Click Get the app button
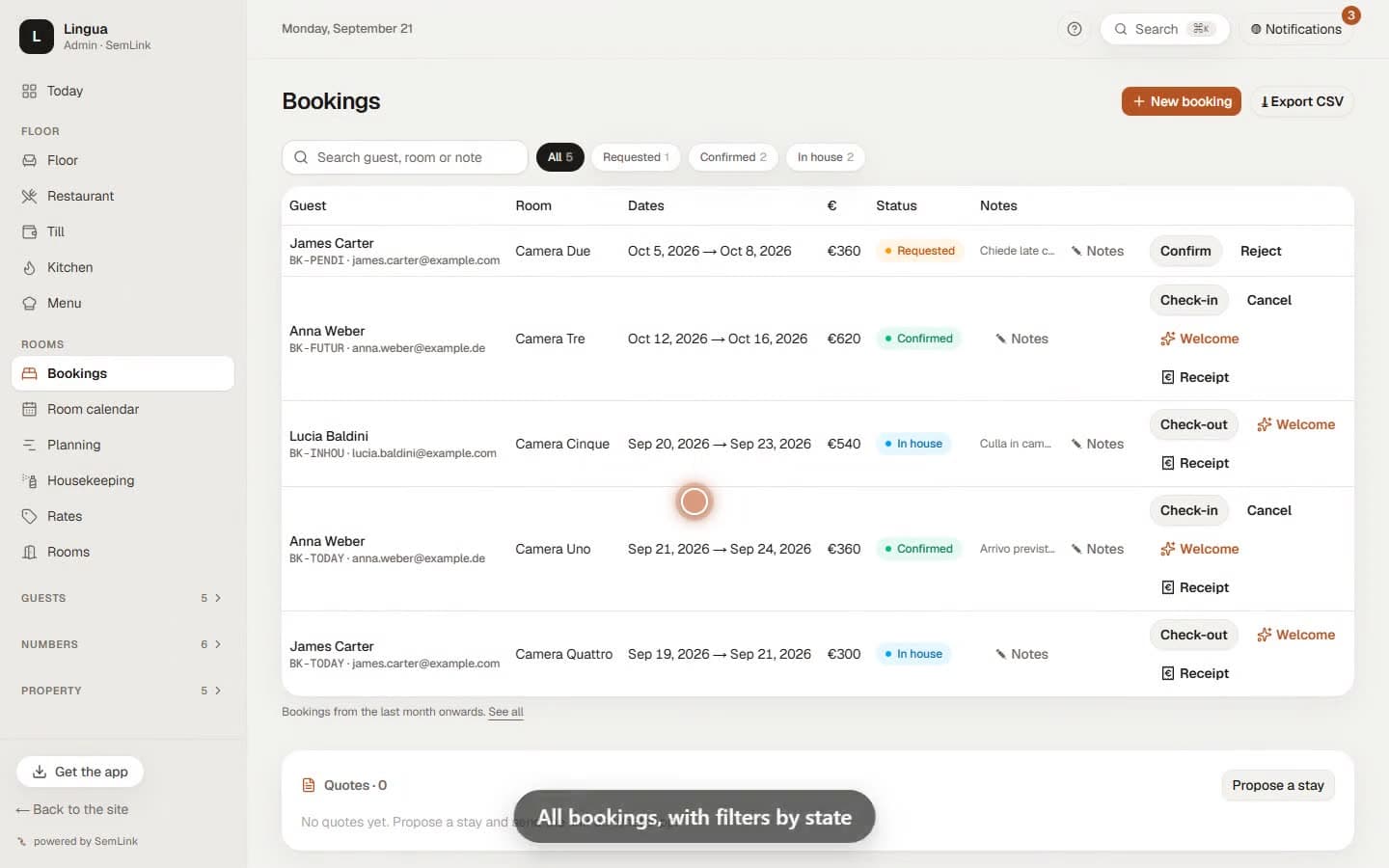This screenshot has width=1389, height=868. (80, 772)
